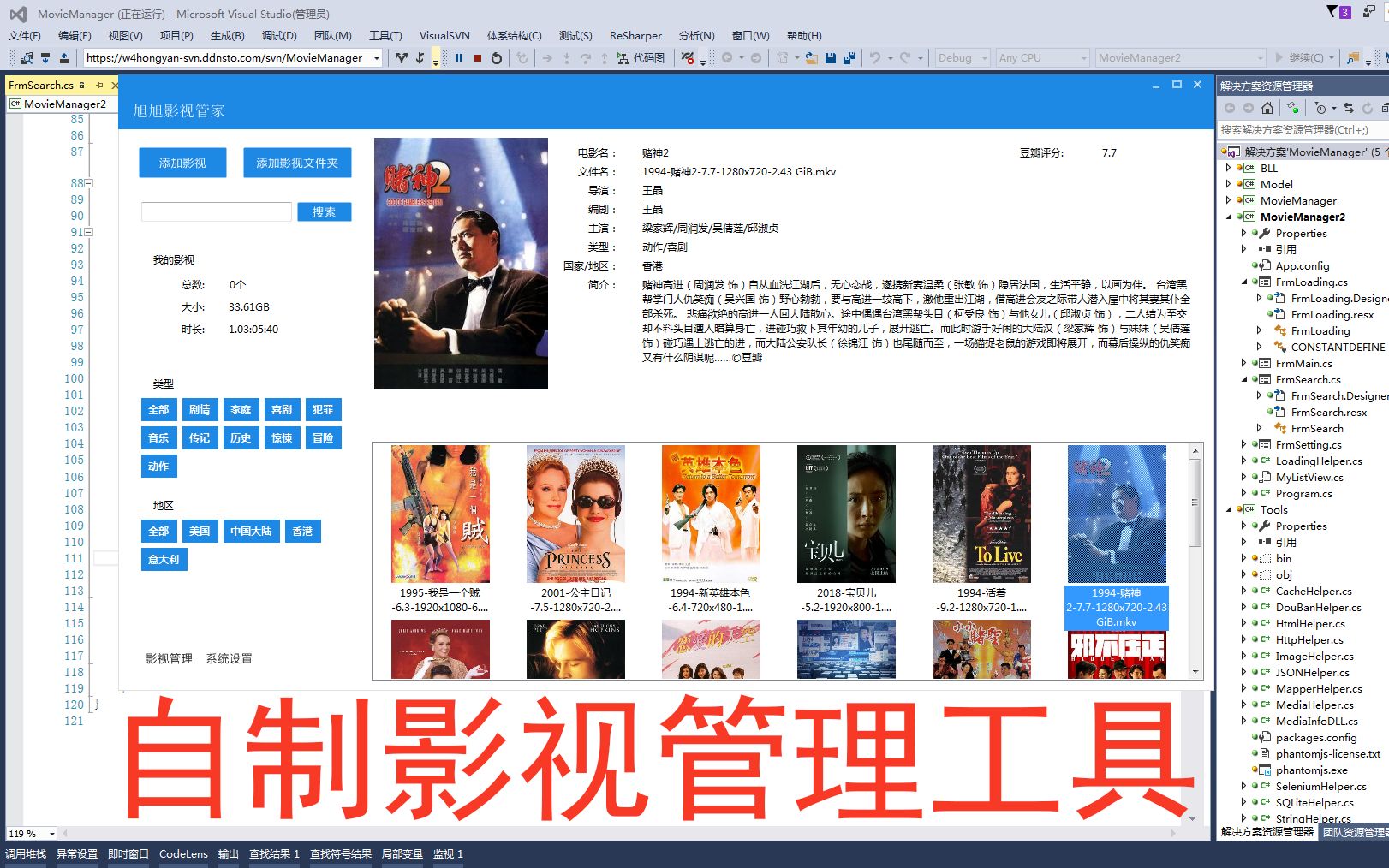Screen dimensions: 1389x868
Task: Click the first SVN toolbar icon with magnifier
Action: coord(27,58)
